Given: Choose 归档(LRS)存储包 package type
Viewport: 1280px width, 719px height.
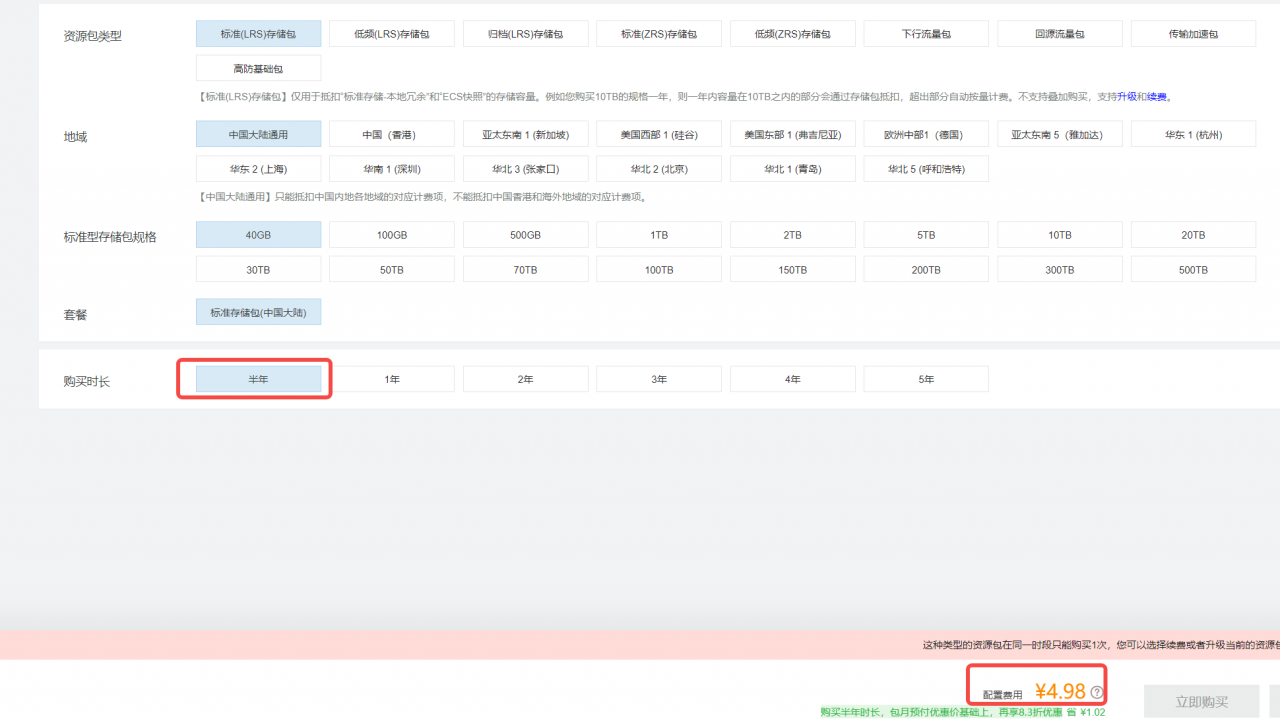Looking at the screenshot, I should point(525,34).
